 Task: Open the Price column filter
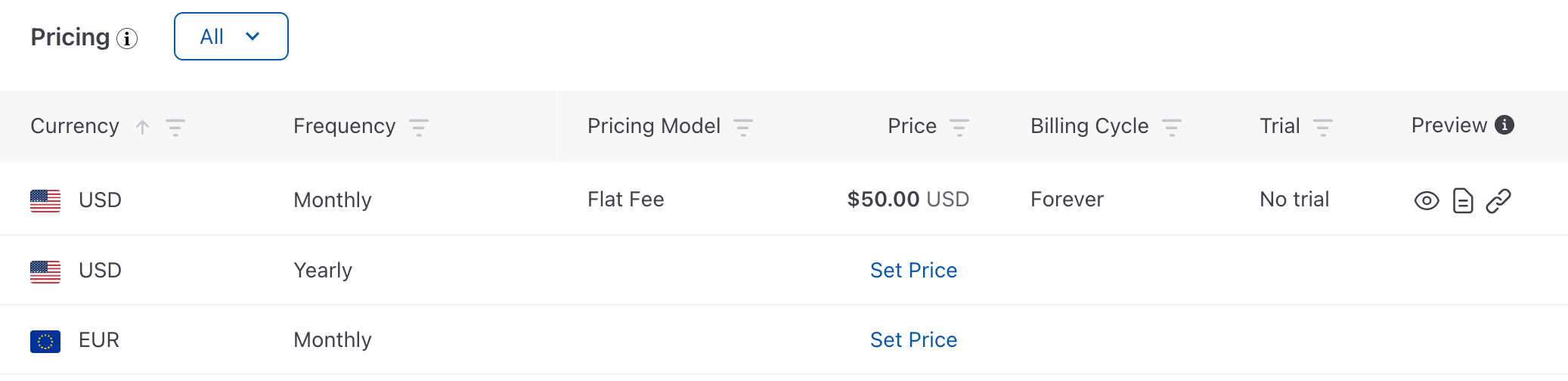959,127
